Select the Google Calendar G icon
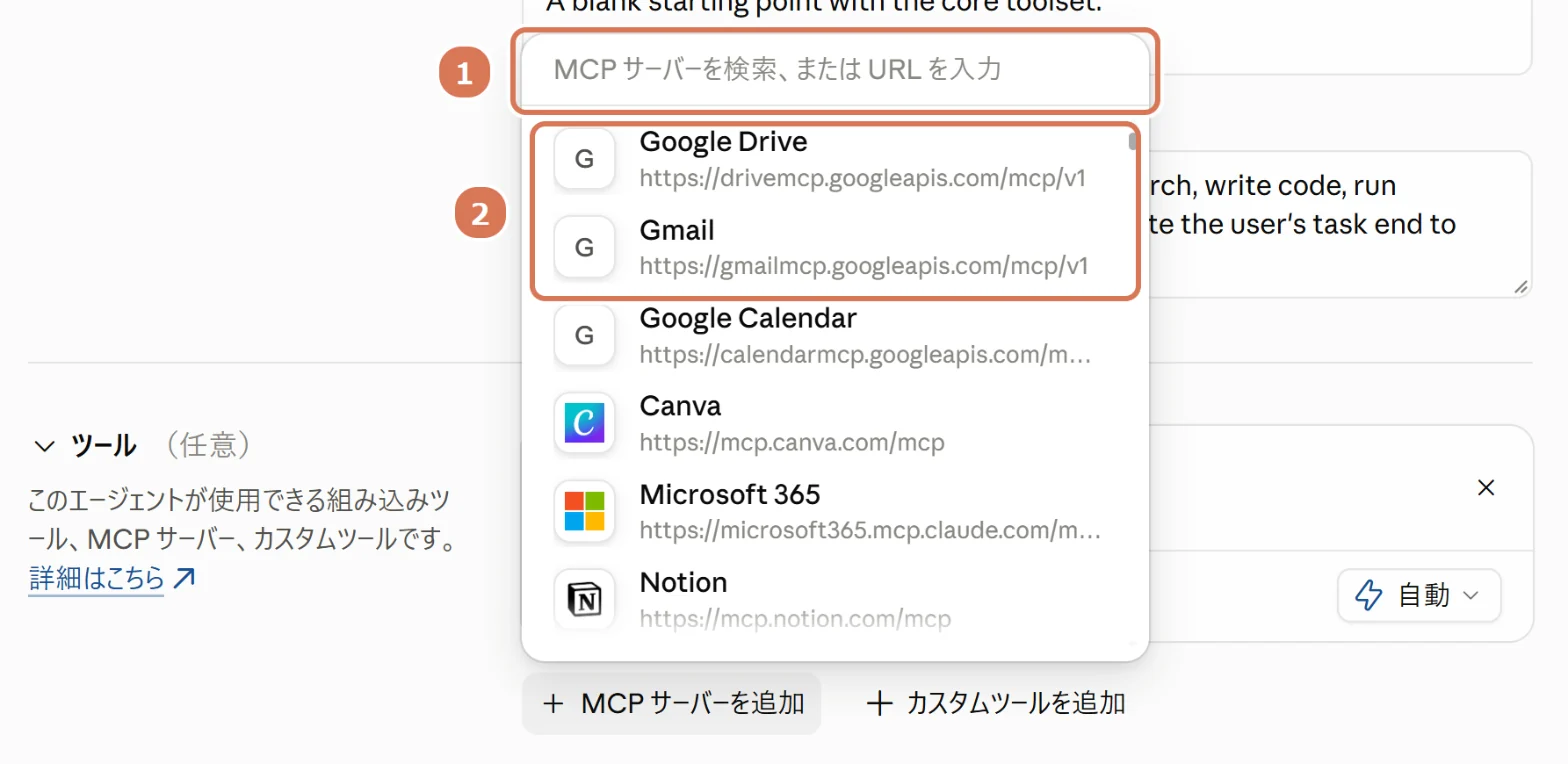The height and width of the screenshot is (764, 1568). 584,335
